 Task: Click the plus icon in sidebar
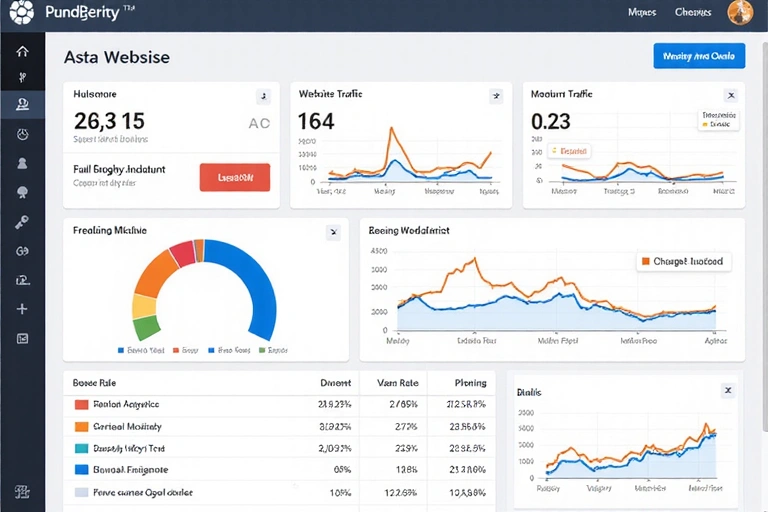22,309
